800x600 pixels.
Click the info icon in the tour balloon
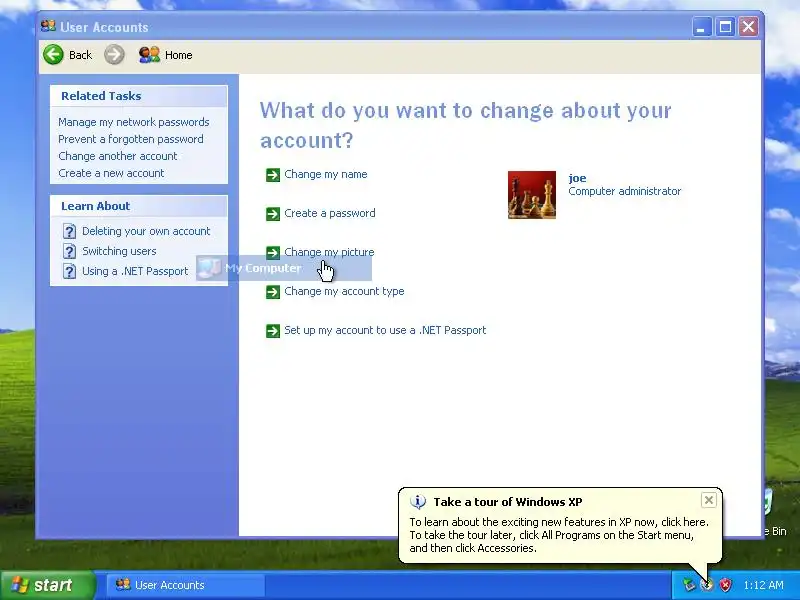[x=418, y=502]
